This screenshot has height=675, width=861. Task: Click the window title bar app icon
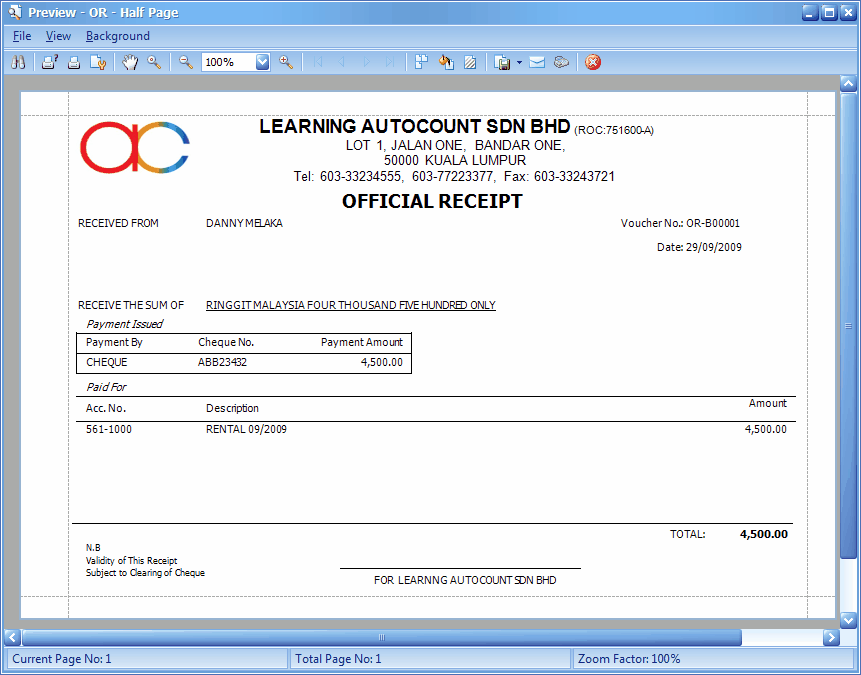click(x=15, y=12)
